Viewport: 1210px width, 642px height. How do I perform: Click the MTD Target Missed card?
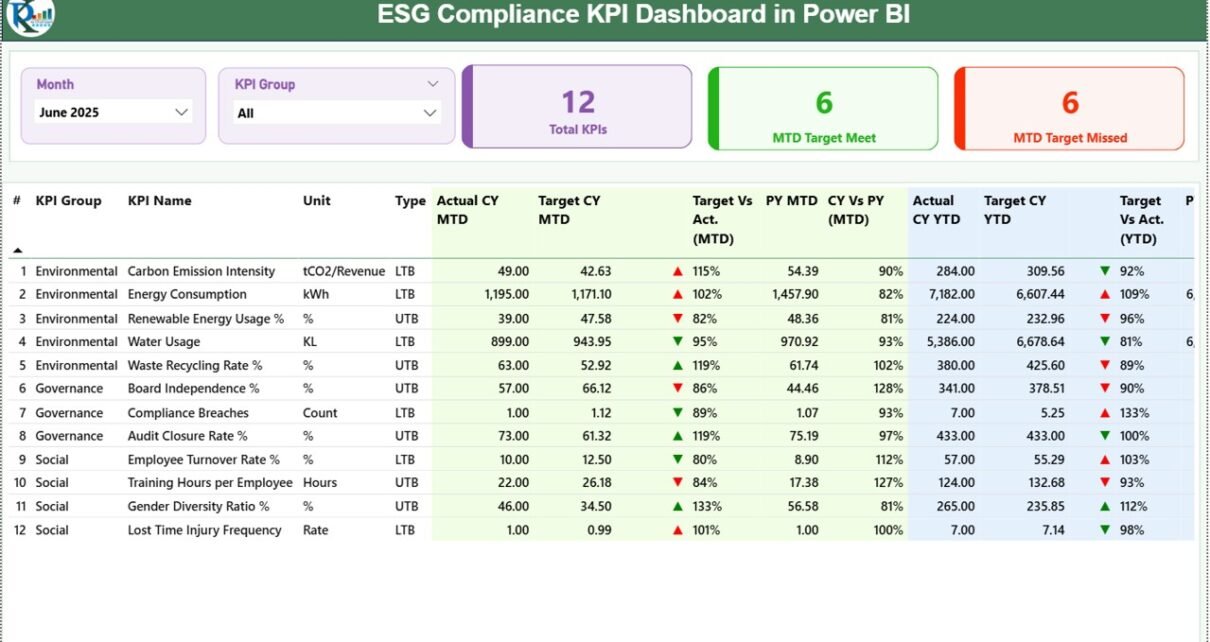pos(1069,109)
